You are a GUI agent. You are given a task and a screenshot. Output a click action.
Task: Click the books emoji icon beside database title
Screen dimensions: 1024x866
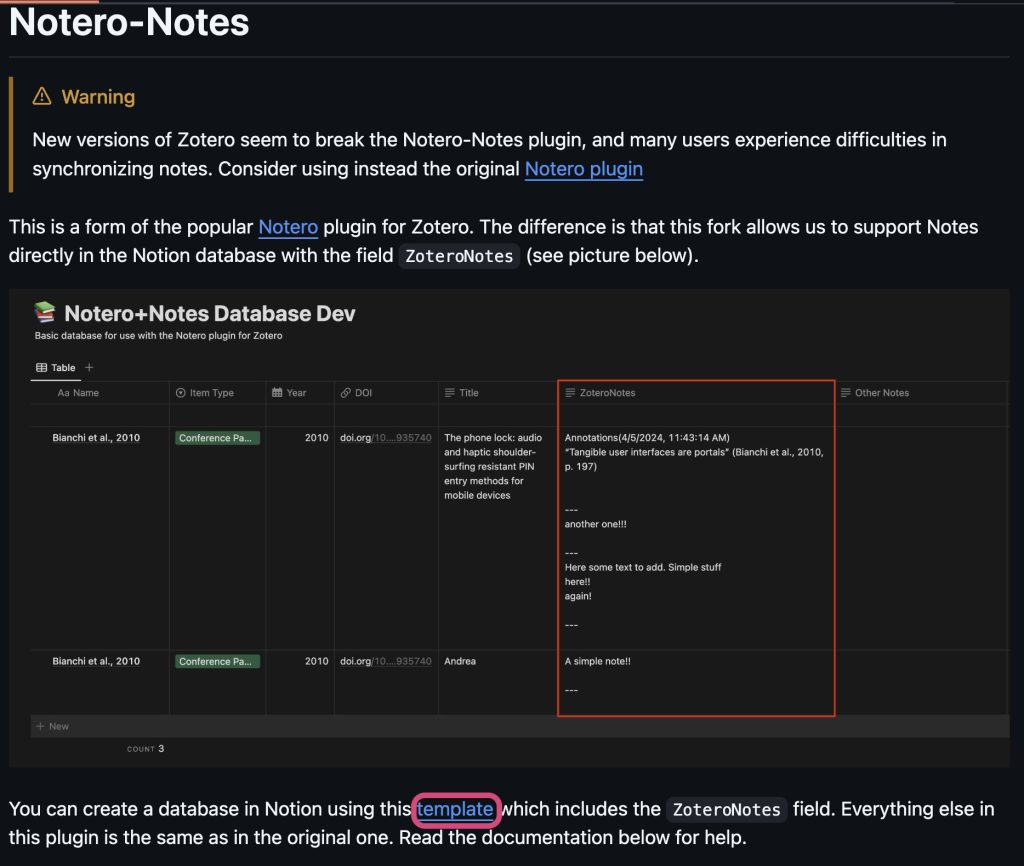click(45, 314)
